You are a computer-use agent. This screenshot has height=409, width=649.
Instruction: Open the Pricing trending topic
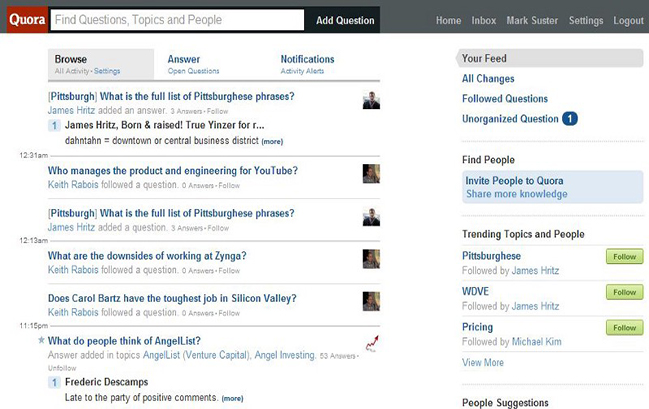[477, 327]
